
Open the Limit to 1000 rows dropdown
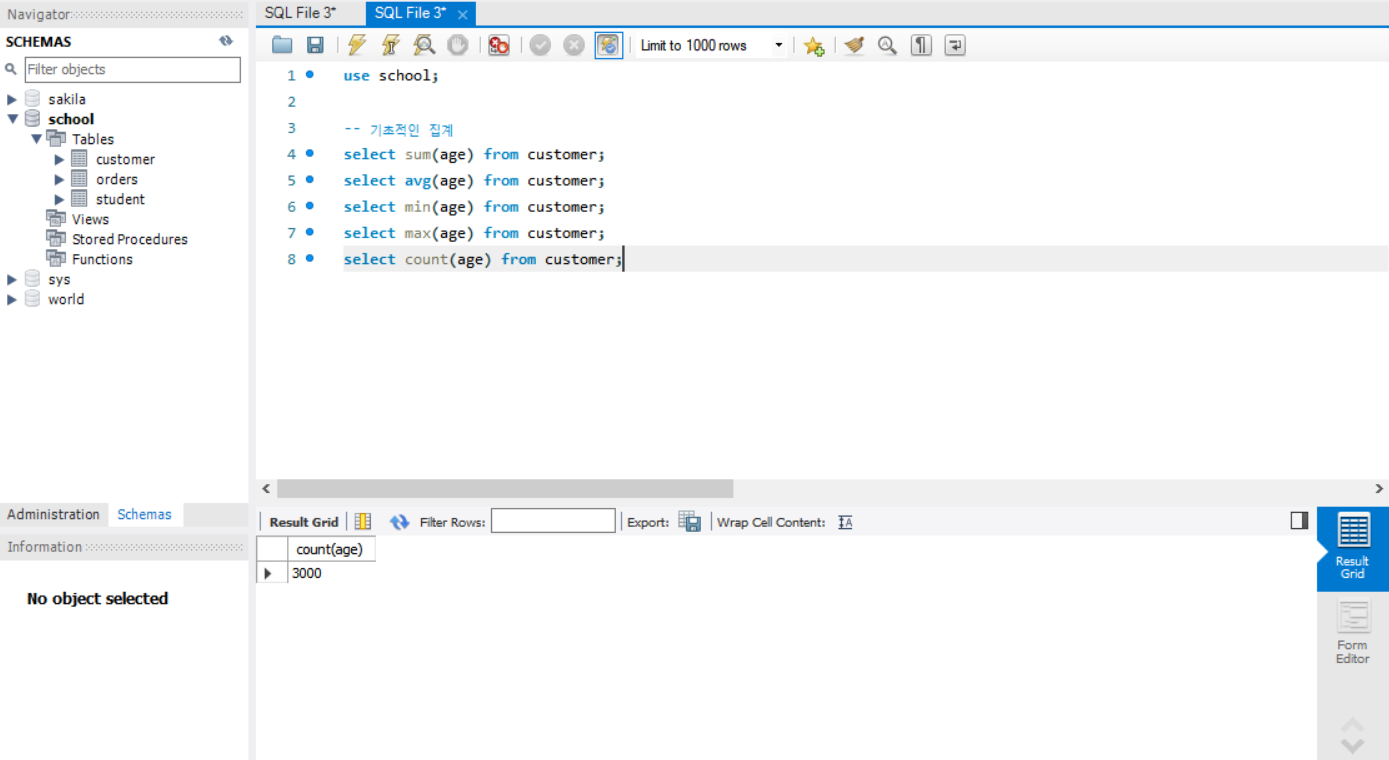click(711, 45)
